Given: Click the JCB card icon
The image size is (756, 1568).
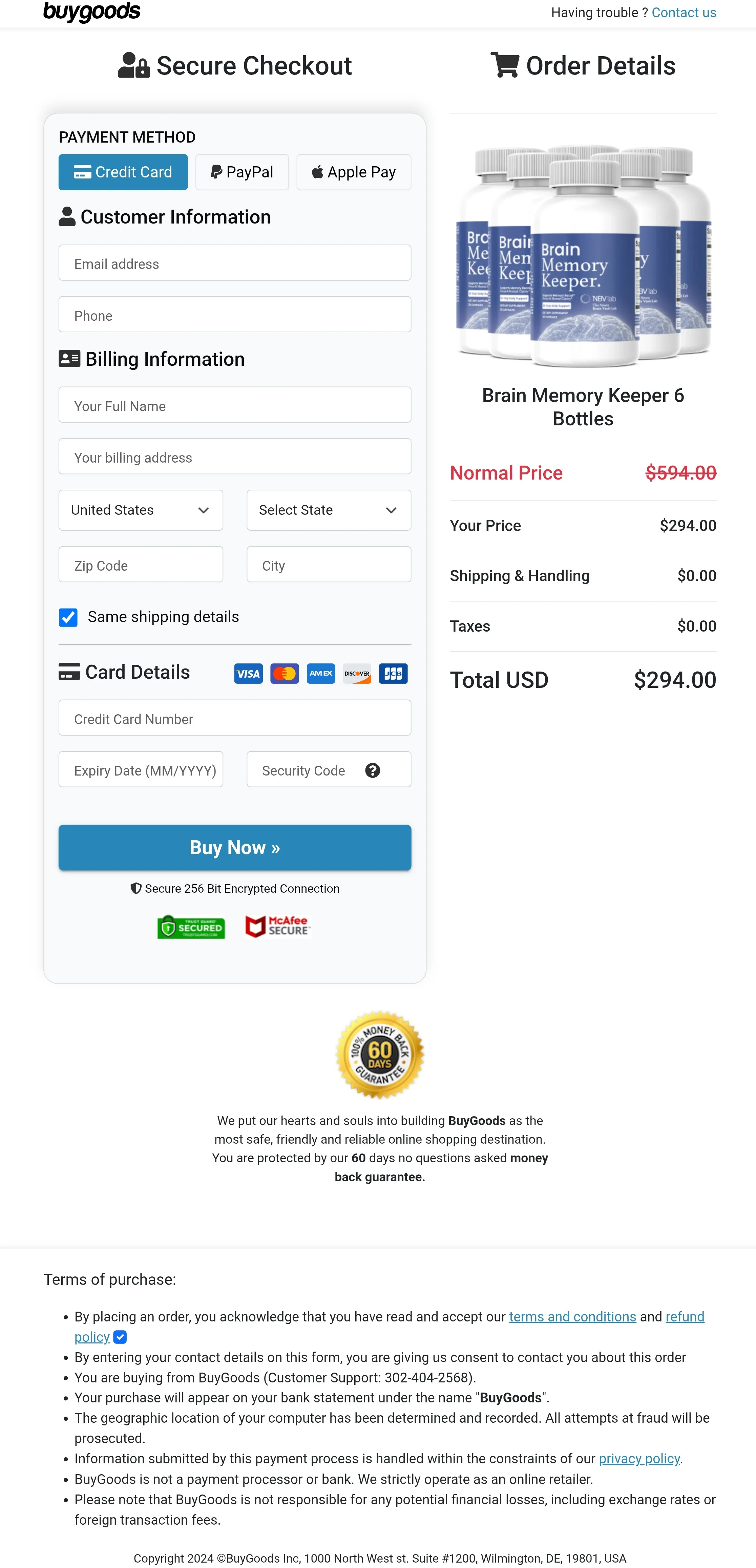Looking at the screenshot, I should click(393, 673).
